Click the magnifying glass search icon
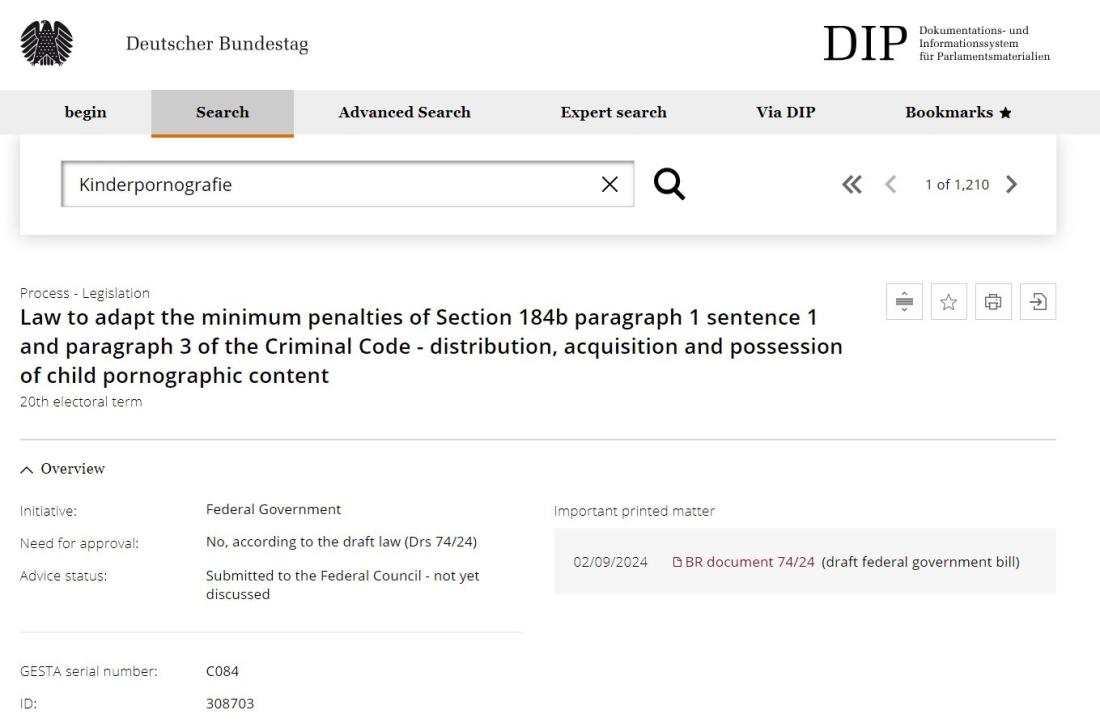 [x=669, y=184]
